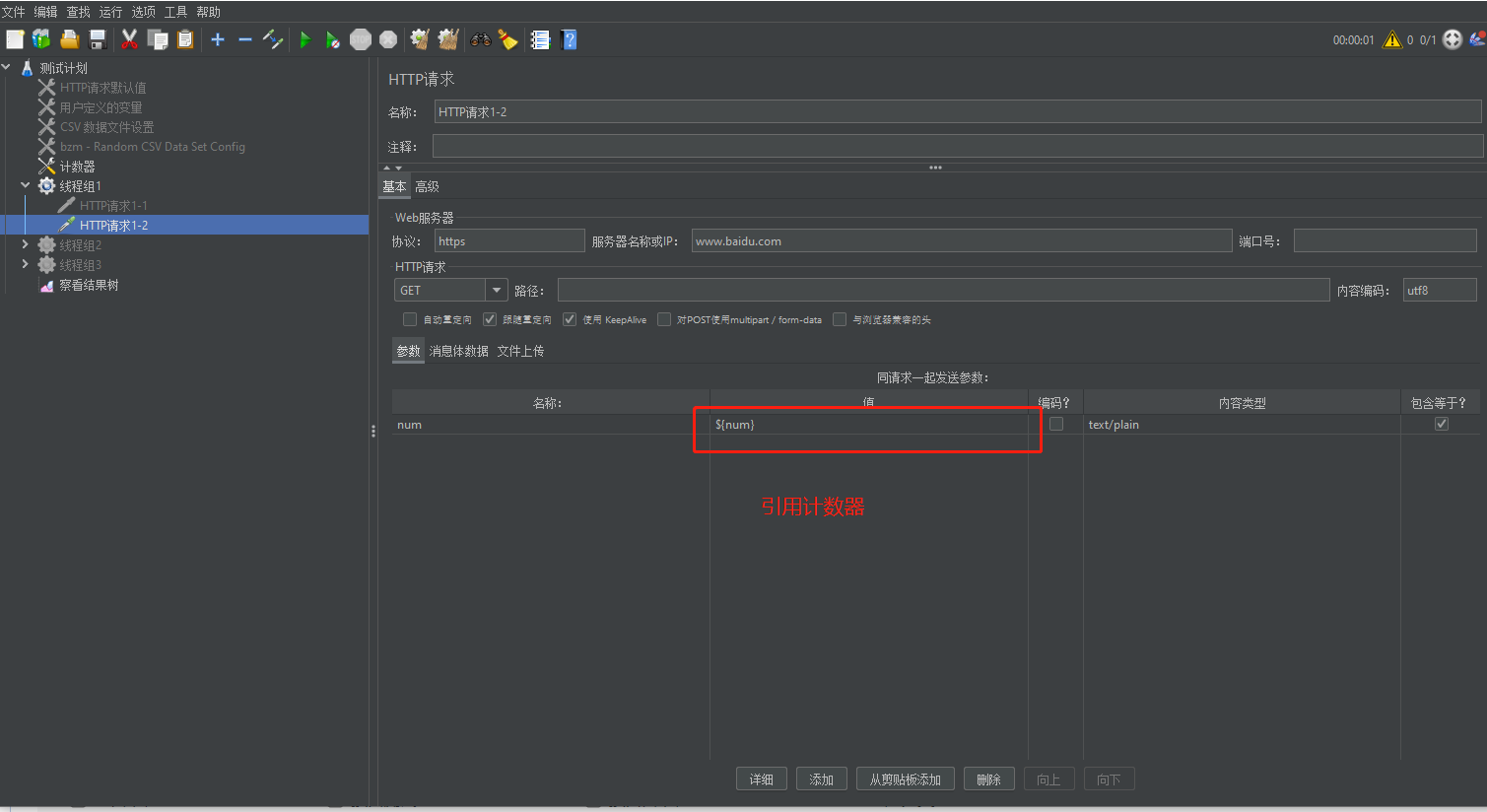The image size is (1487, 812).
Task: Open the Templates toolbar icon
Action: tap(41, 39)
